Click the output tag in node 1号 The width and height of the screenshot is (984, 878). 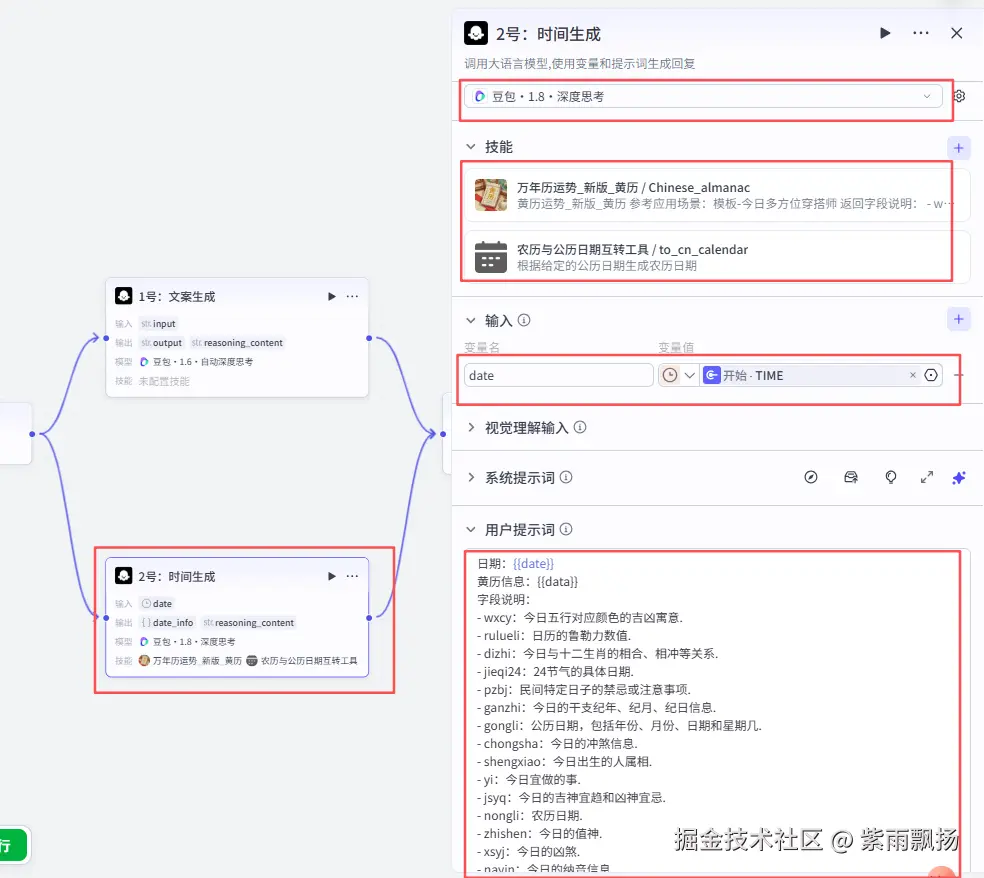click(162, 343)
